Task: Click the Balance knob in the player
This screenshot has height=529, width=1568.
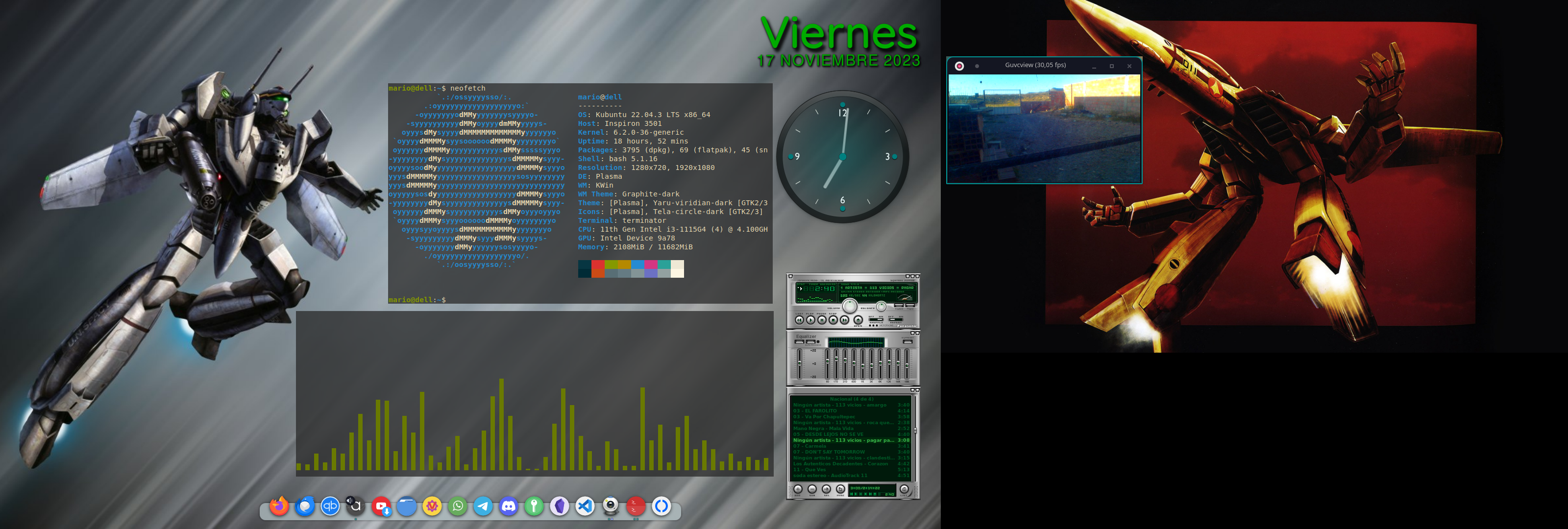Action: [x=882, y=306]
